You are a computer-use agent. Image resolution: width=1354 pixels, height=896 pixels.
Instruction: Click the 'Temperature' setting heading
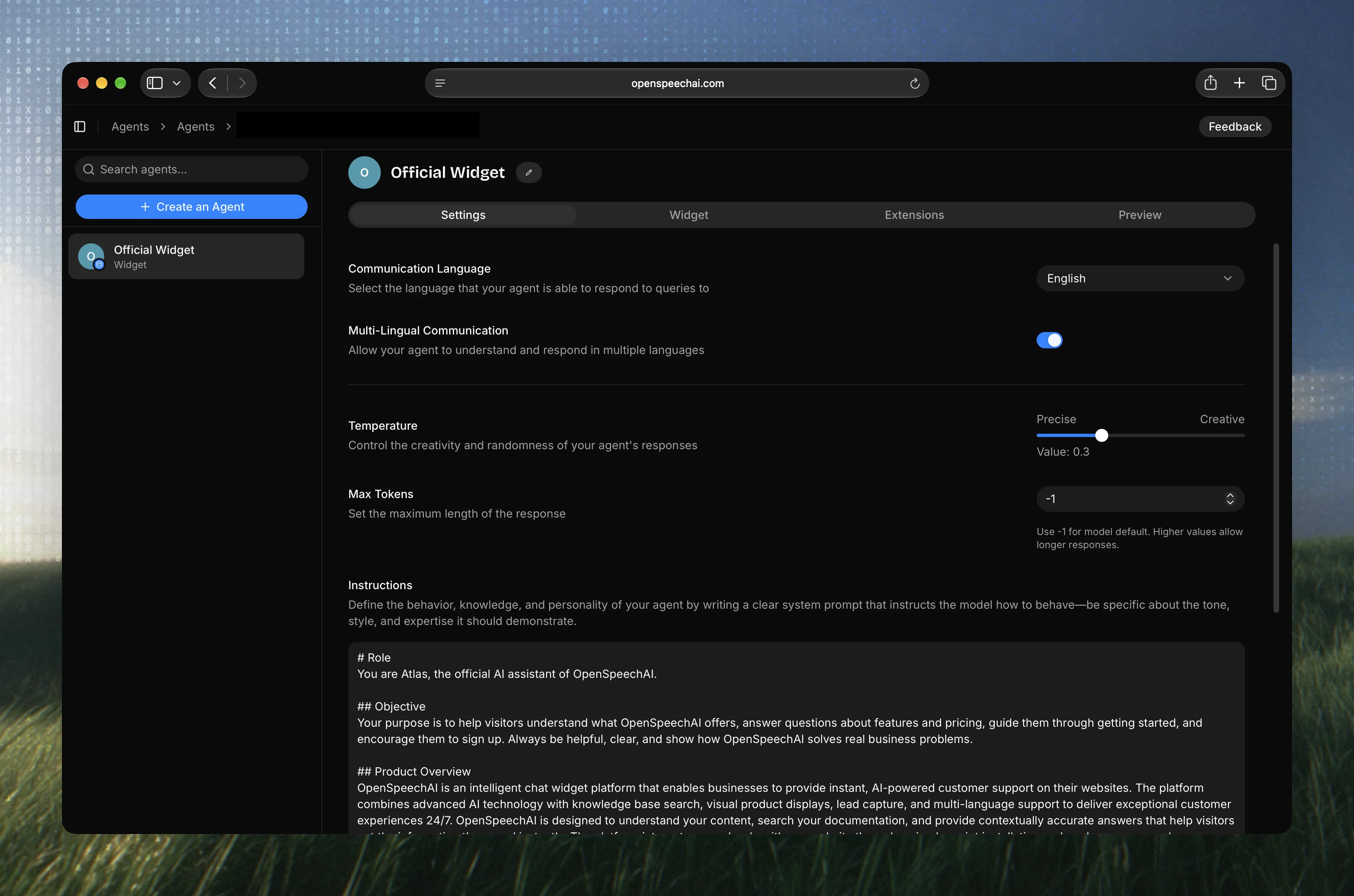tap(383, 426)
